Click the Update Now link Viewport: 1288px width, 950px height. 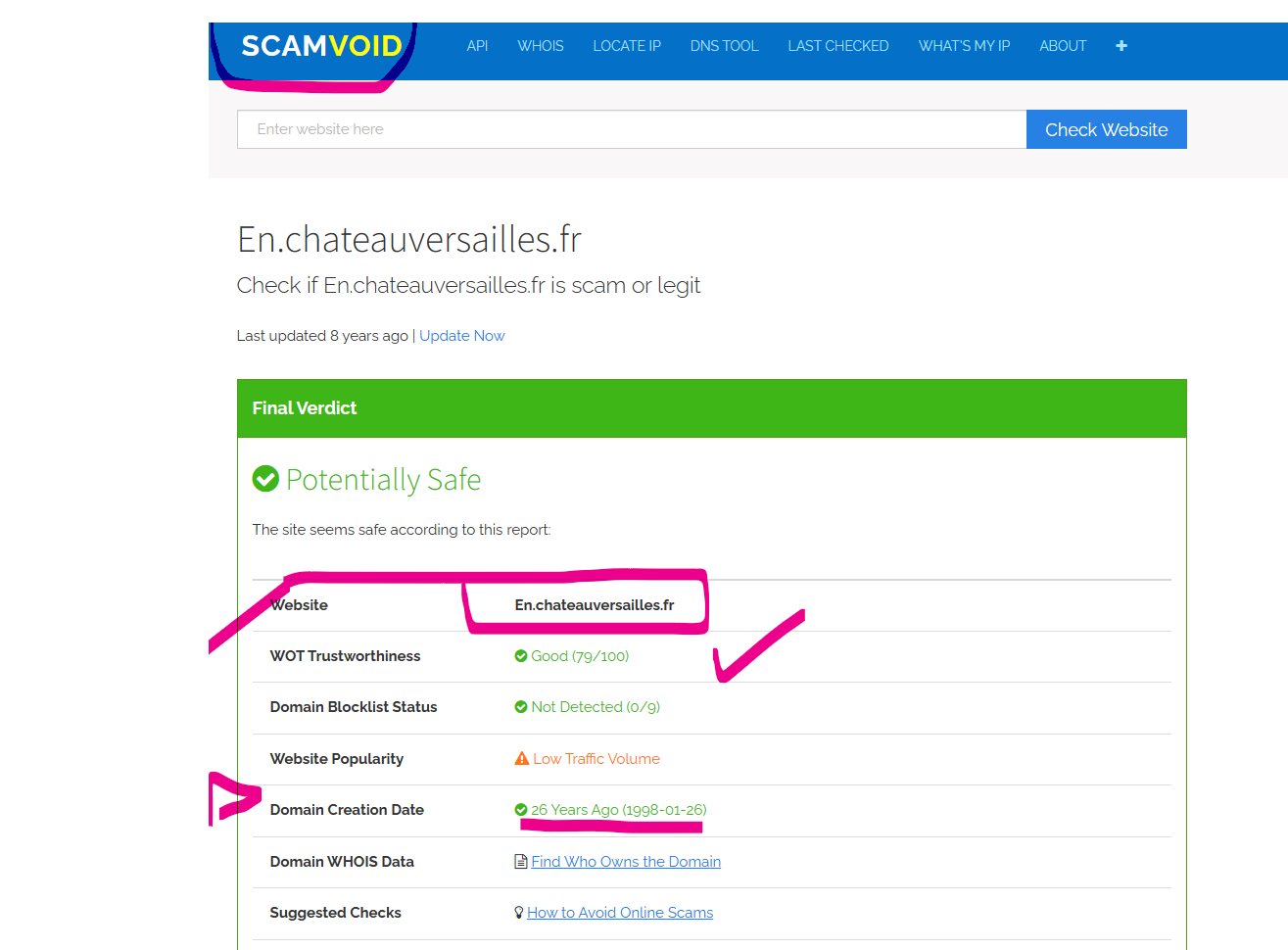click(462, 336)
